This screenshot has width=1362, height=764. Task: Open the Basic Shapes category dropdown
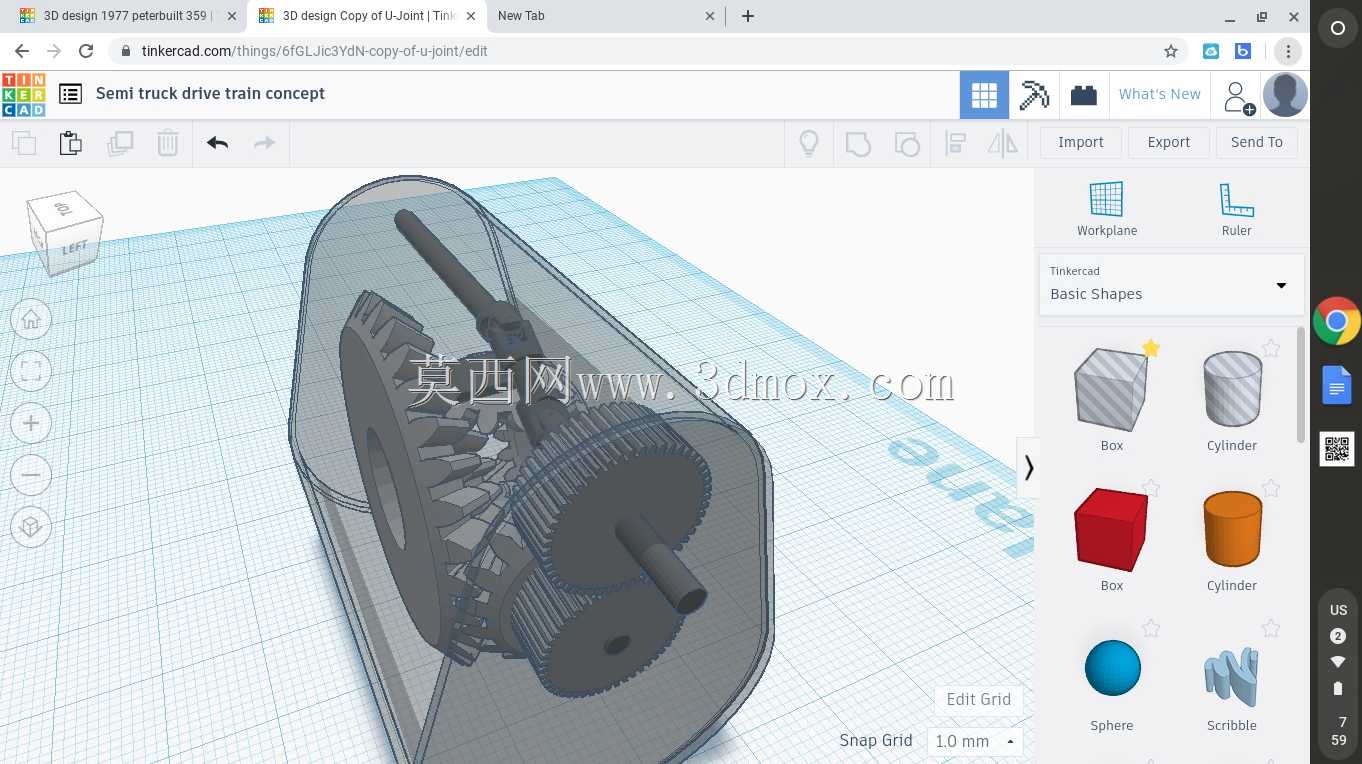[1171, 284]
